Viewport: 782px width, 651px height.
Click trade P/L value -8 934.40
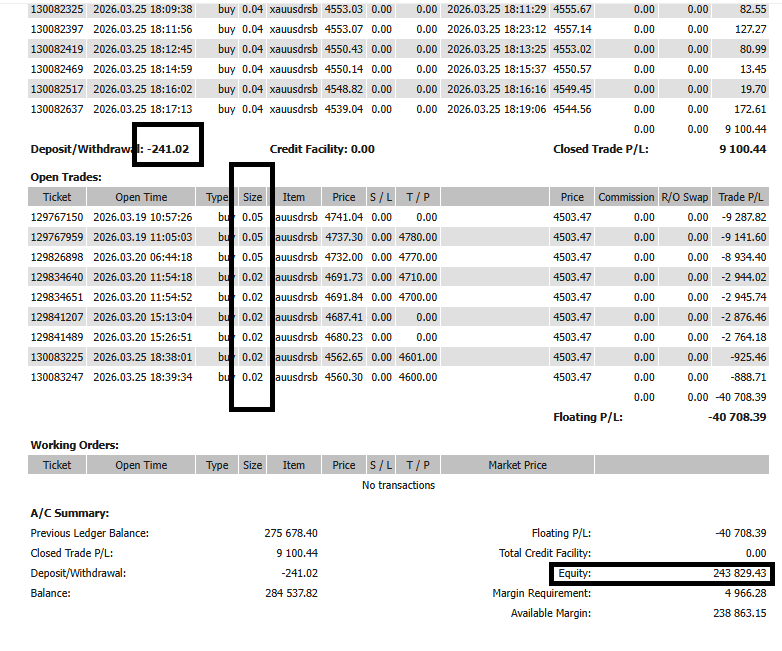coord(744,257)
